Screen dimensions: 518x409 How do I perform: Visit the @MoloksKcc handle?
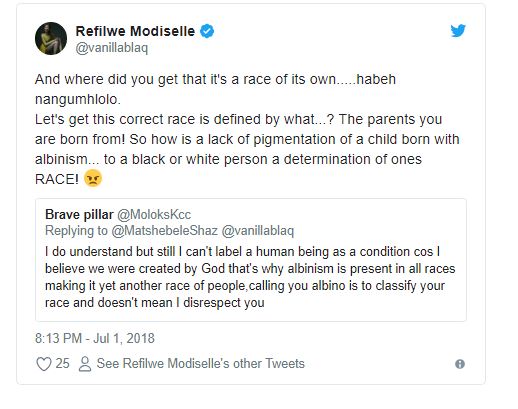[154, 214]
